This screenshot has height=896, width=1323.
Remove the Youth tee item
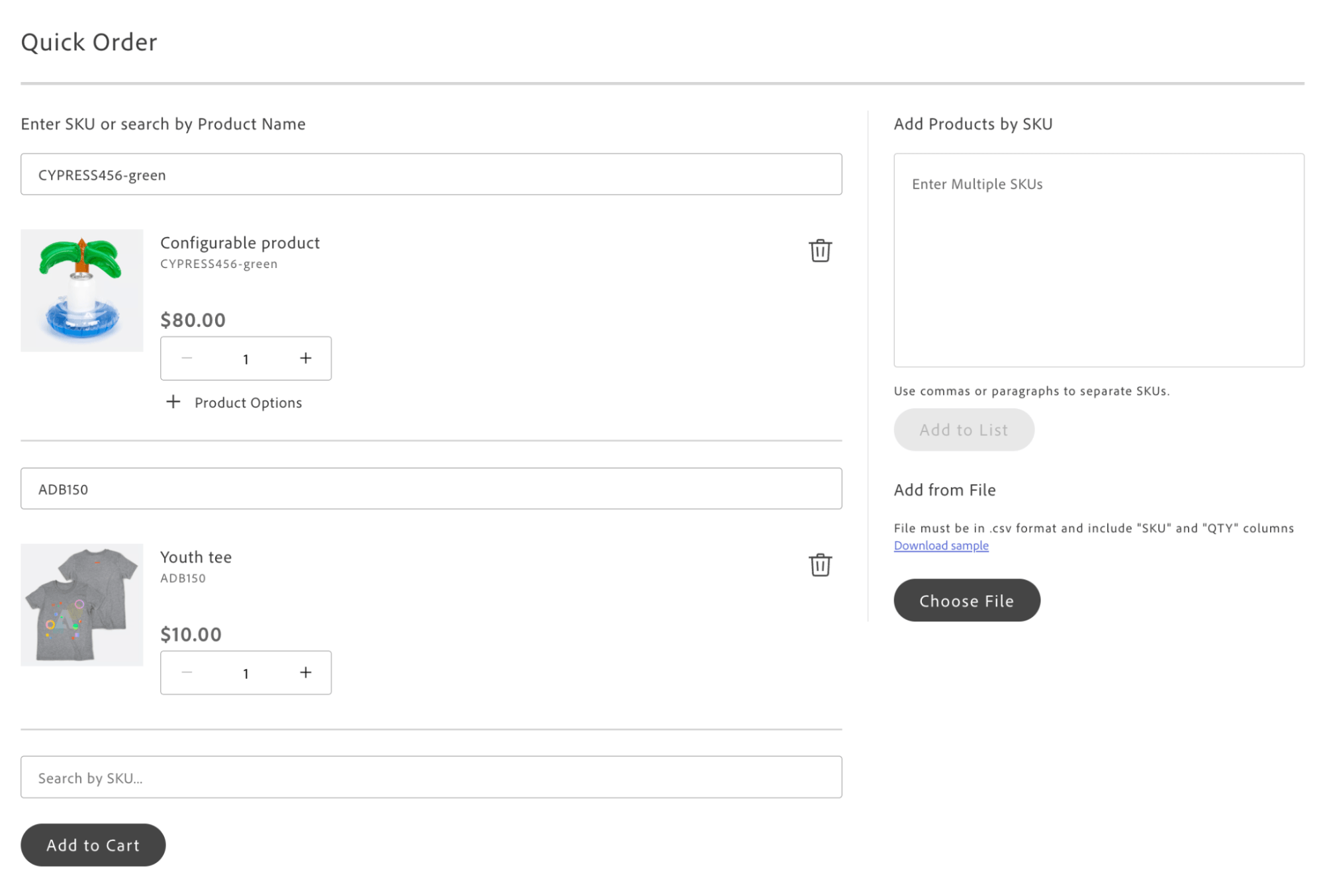(820, 565)
